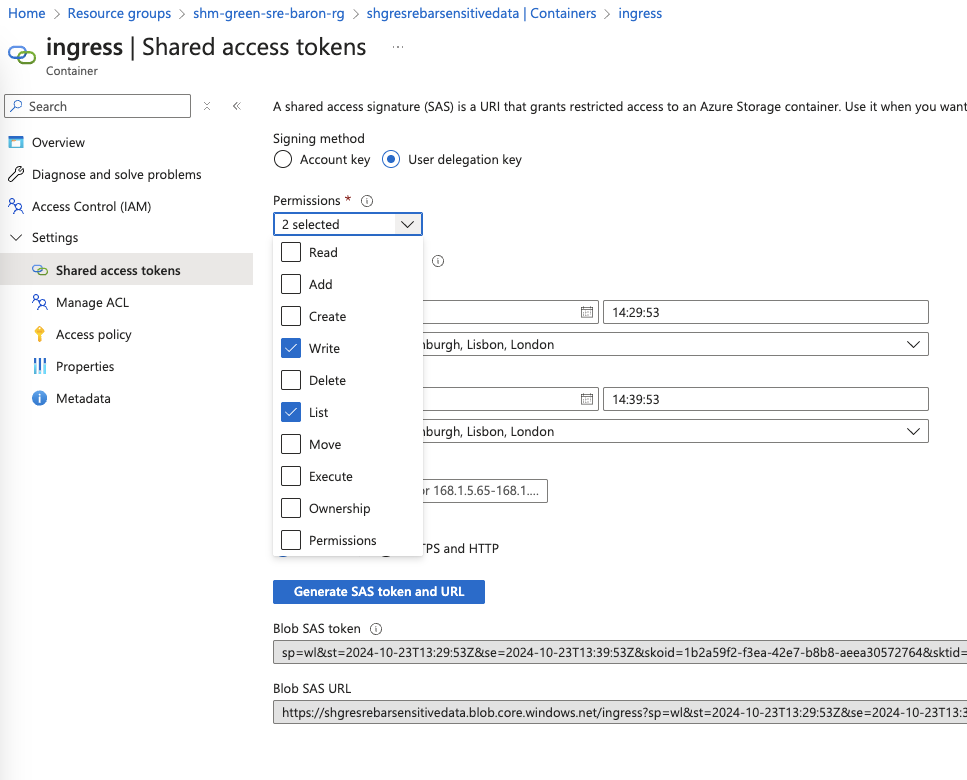Image resolution: width=967 pixels, height=780 pixels.
Task: Click the Blob SAS URL field
Action: 620,713
